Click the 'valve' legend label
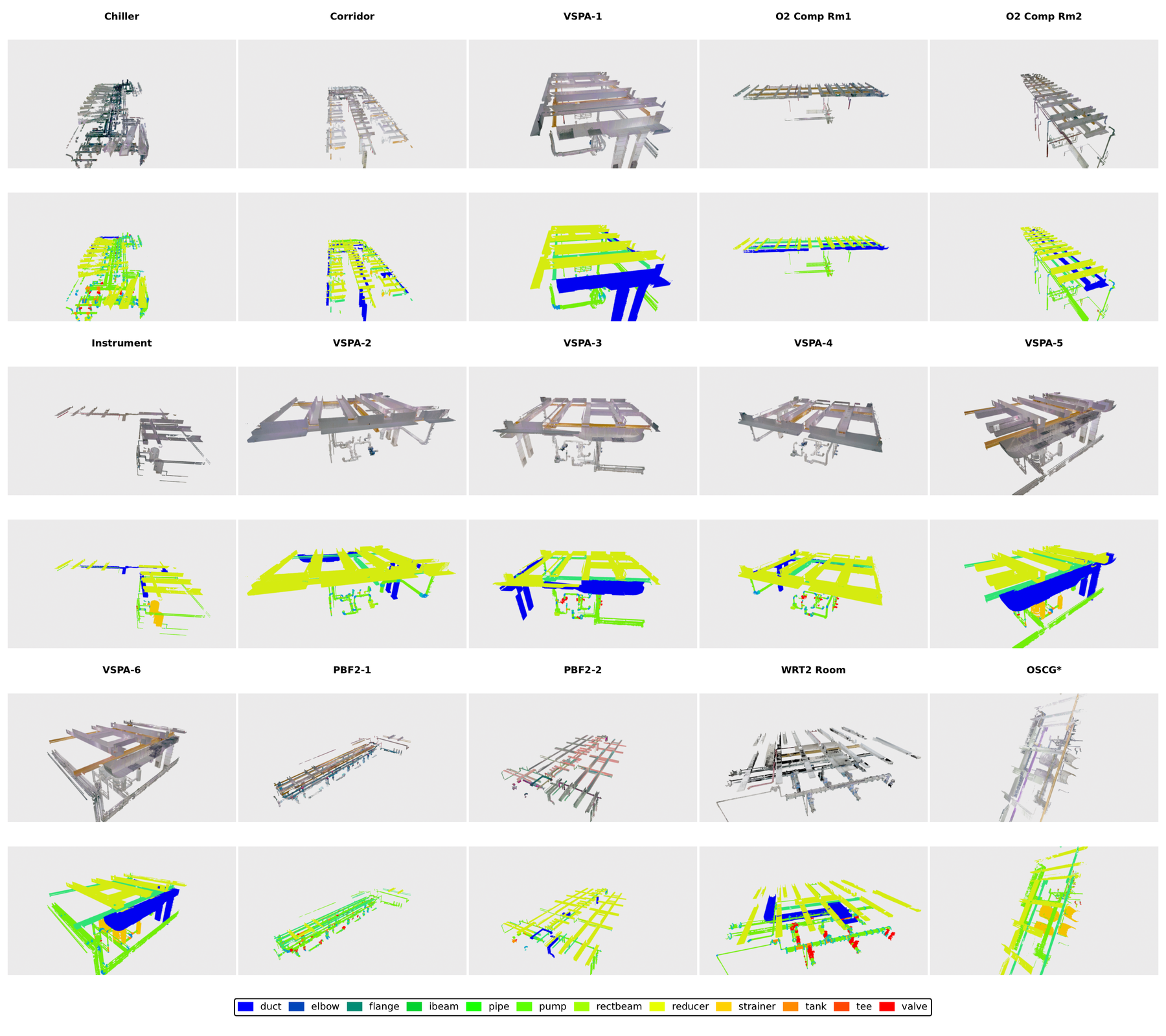 pyautogui.click(x=914, y=1007)
